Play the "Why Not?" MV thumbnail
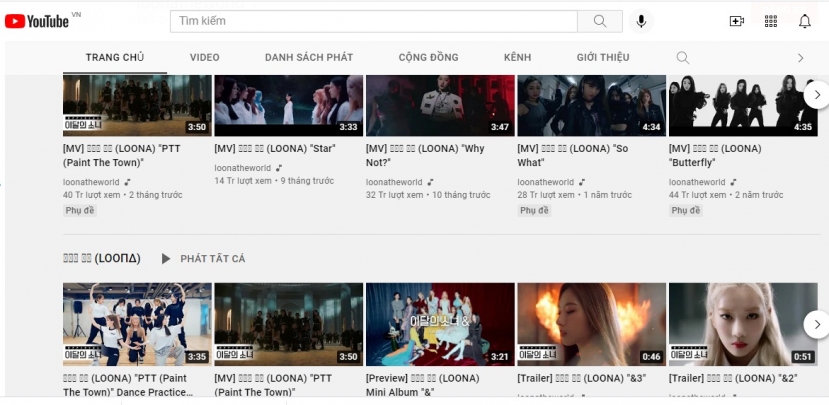 [x=440, y=106]
